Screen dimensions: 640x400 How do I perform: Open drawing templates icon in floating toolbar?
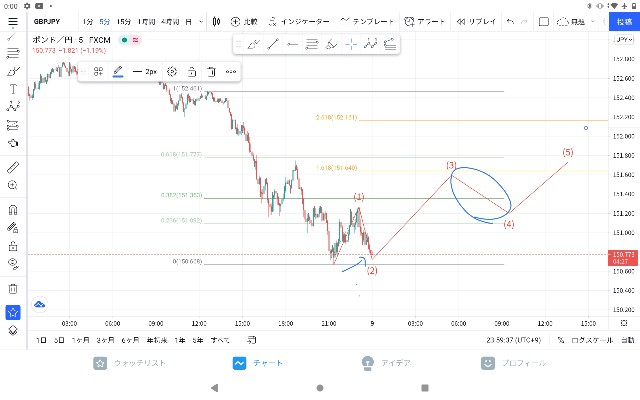pyautogui.click(x=98, y=72)
